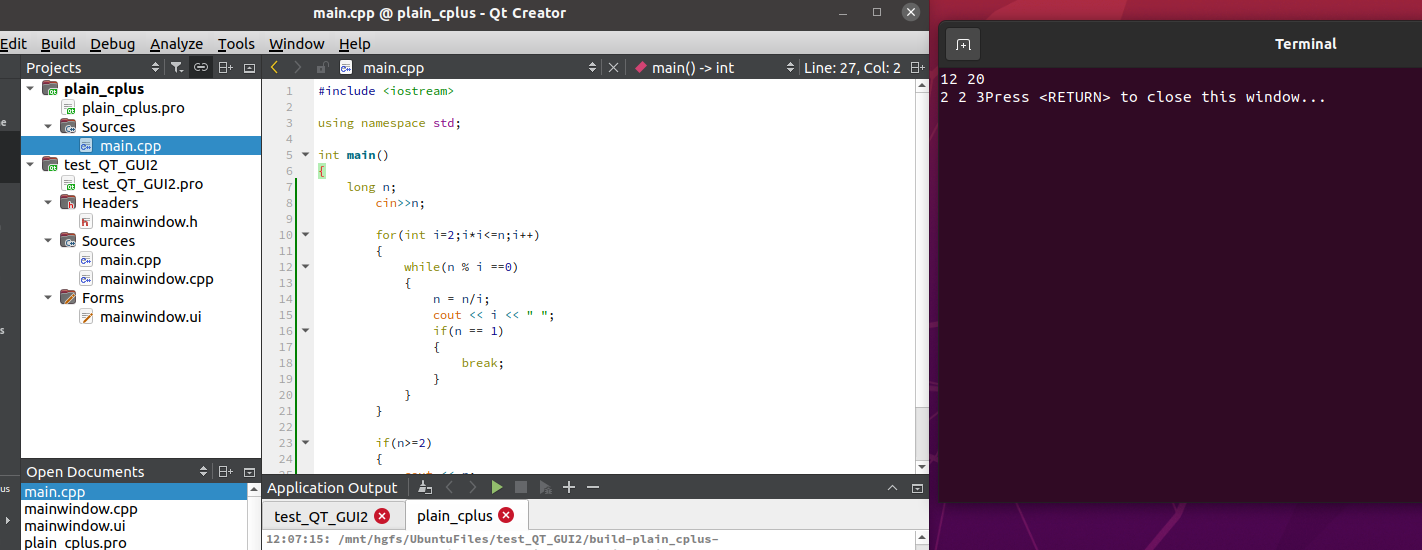This screenshot has height=550, width=1422.
Task: Open the Edit menu
Action: (13, 43)
